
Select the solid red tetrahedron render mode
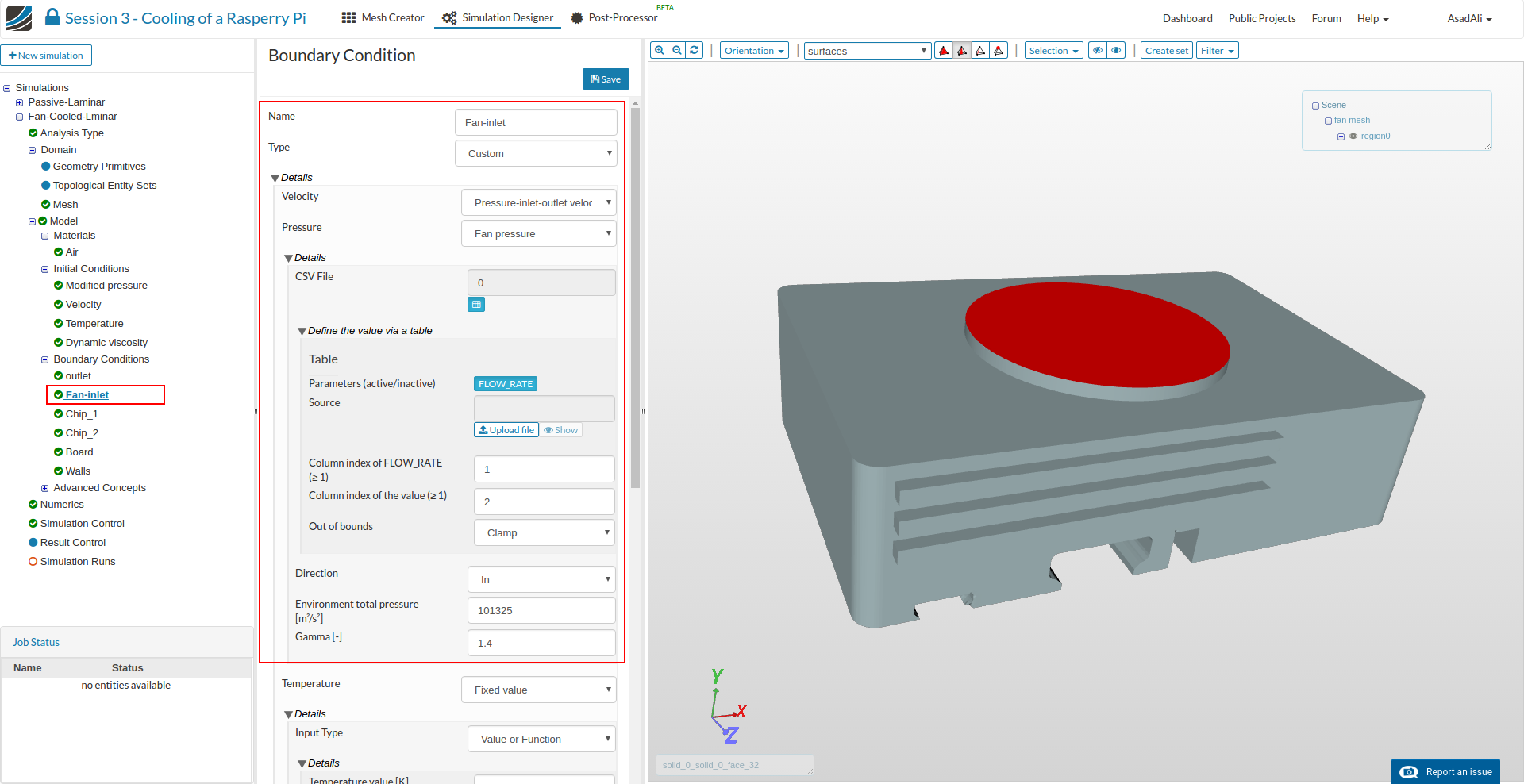point(944,51)
